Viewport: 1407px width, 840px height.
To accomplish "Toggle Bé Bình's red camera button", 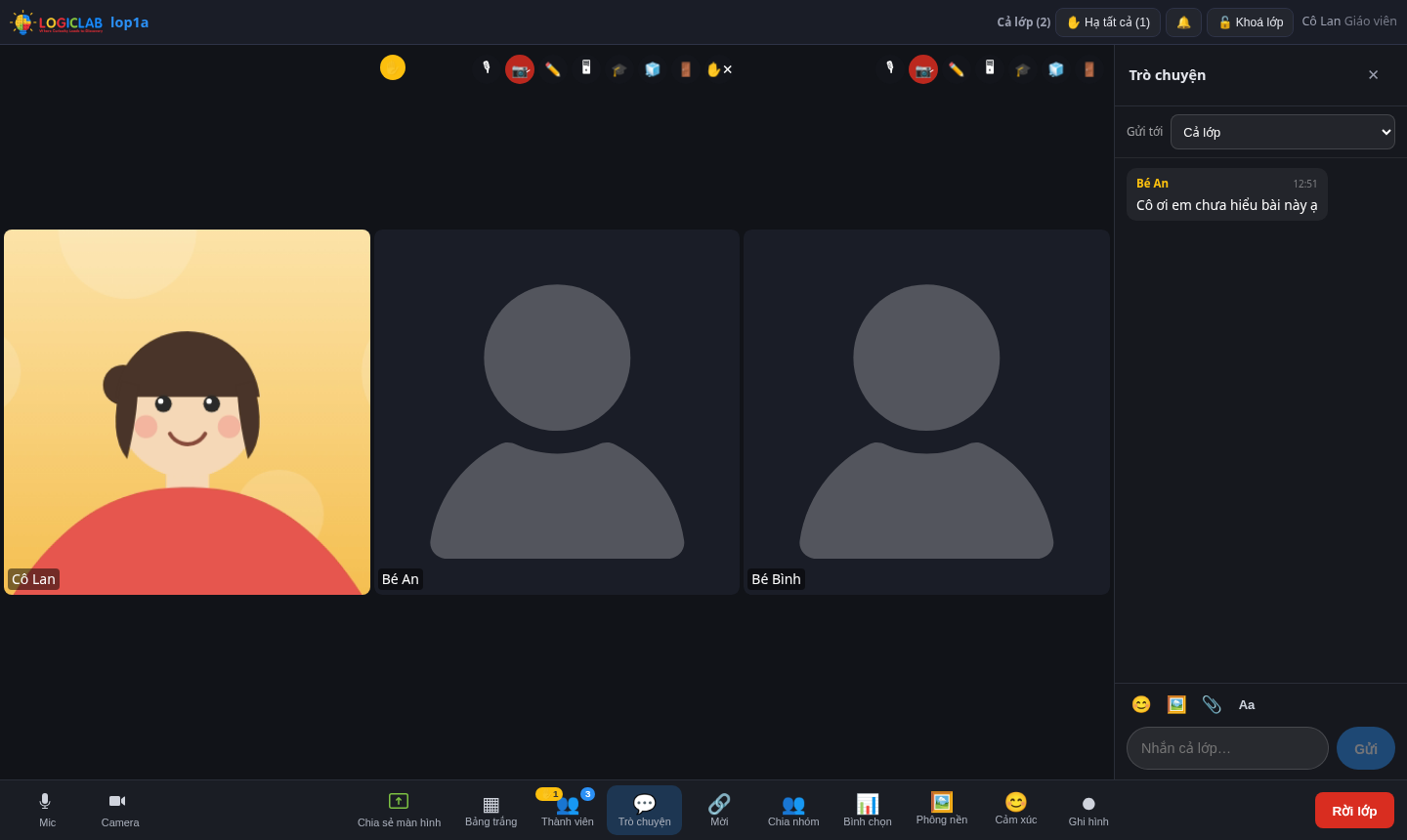I will (x=923, y=69).
